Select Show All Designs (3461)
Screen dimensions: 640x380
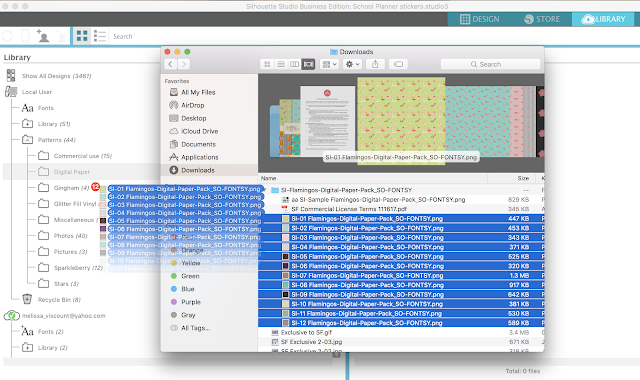57,76
